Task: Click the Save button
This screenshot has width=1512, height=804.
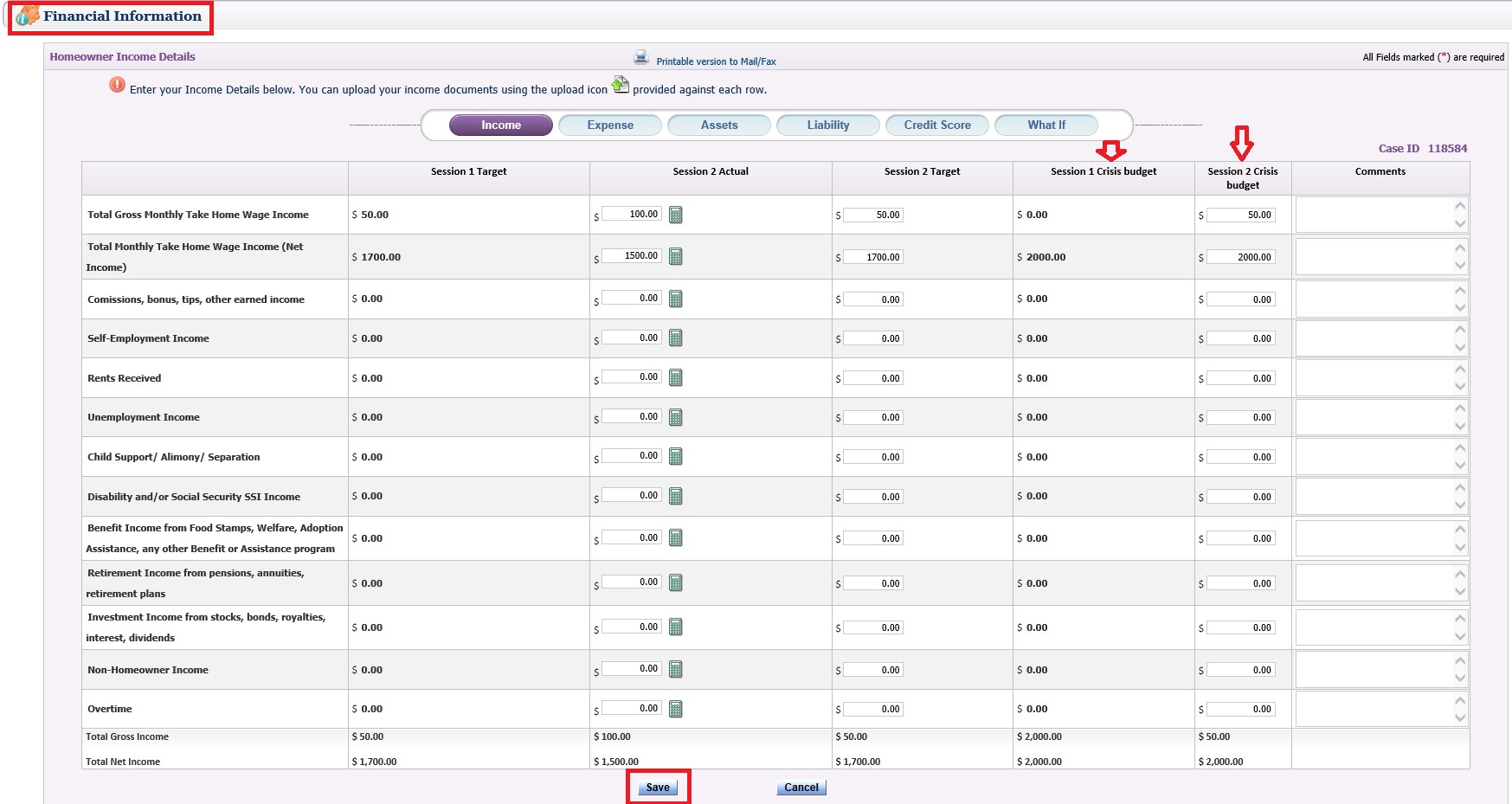Action: 658,788
